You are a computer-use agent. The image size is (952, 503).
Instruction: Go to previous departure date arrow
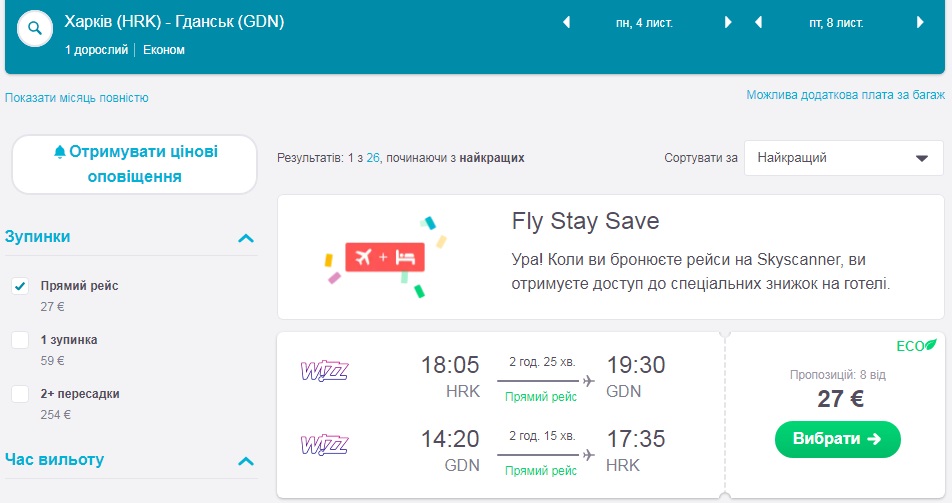(567, 22)
